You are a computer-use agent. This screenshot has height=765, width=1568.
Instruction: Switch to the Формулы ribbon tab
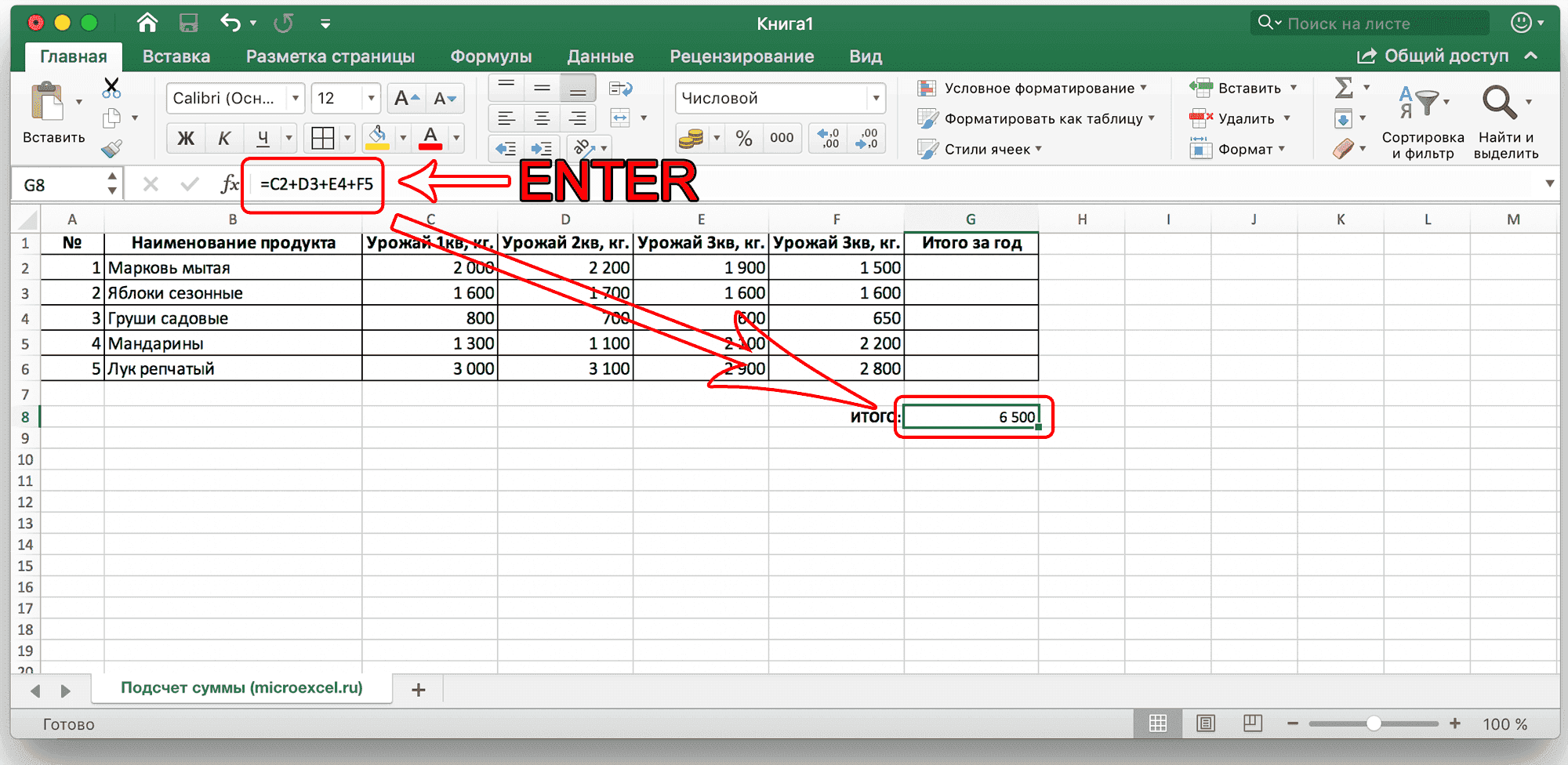click(x=491, y=56)
